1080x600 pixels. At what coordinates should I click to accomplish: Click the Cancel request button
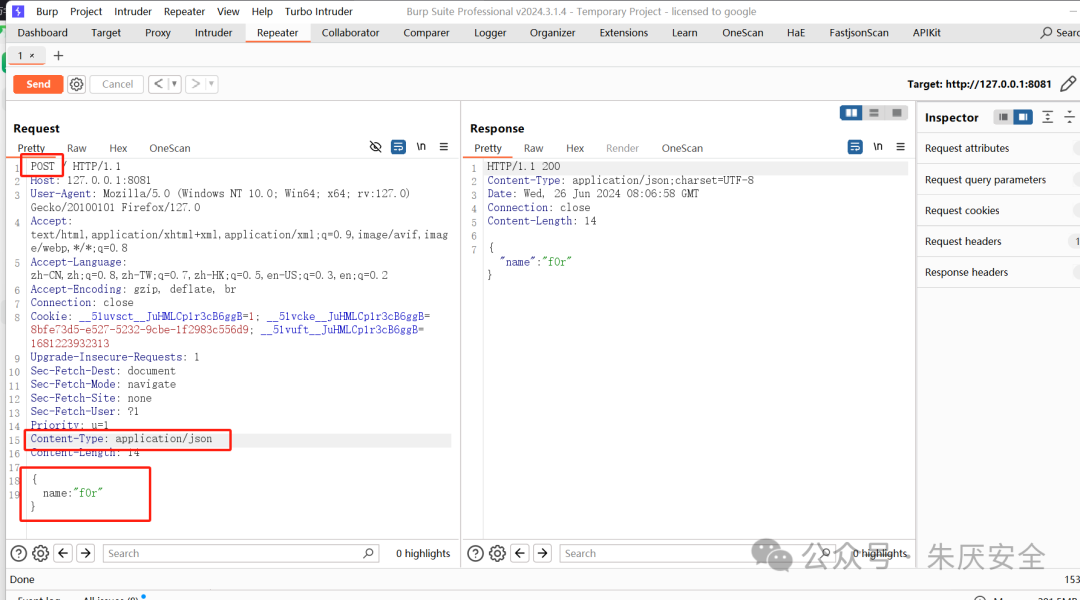(117, 84)
